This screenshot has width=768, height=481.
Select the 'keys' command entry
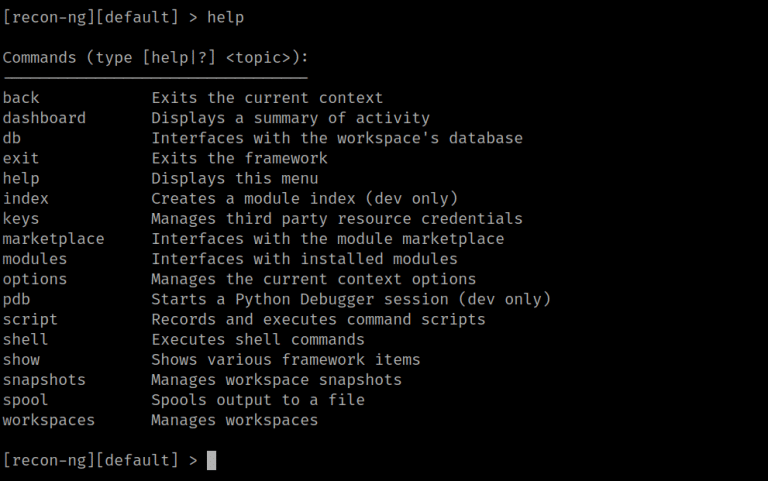coord(21,218)
